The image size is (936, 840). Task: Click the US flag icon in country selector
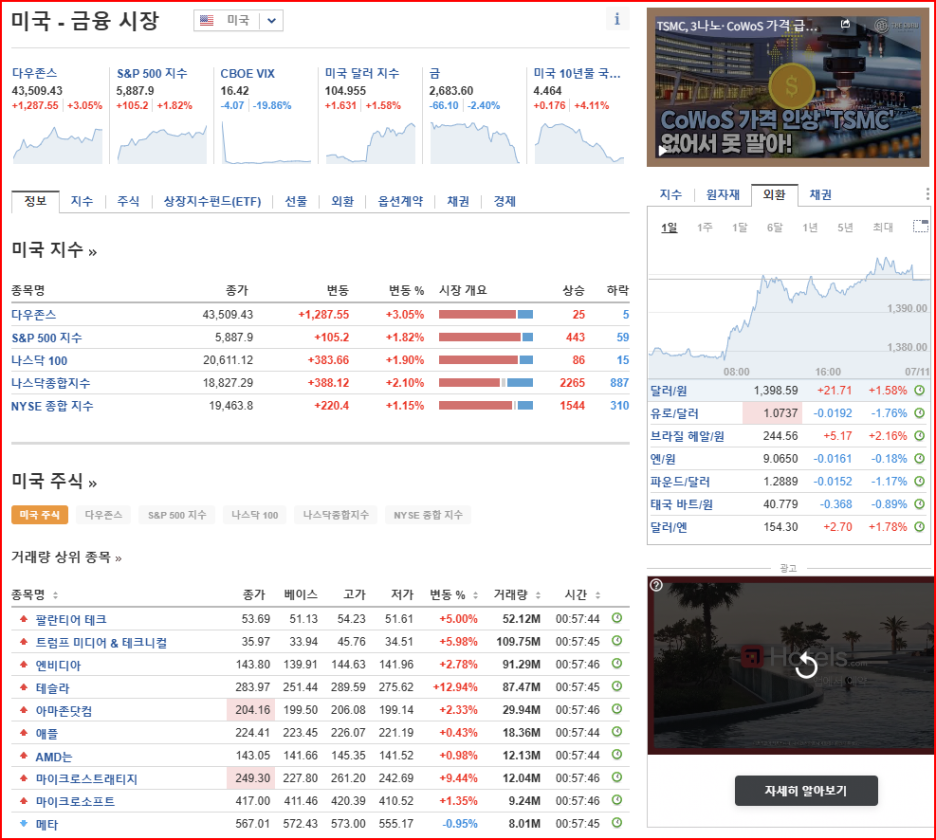click(207, 20)
